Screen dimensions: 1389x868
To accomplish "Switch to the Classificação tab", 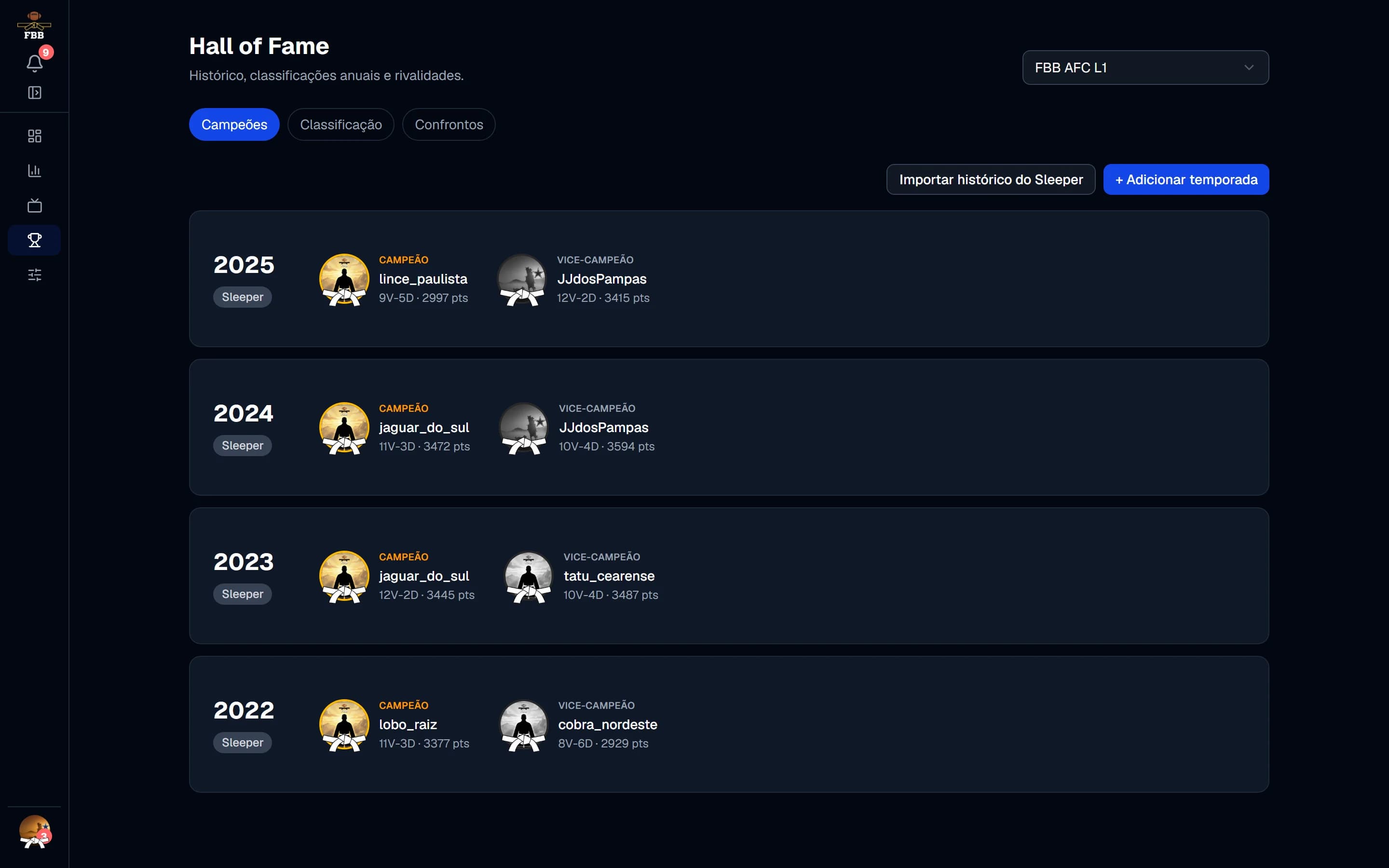I will [341, 124].
